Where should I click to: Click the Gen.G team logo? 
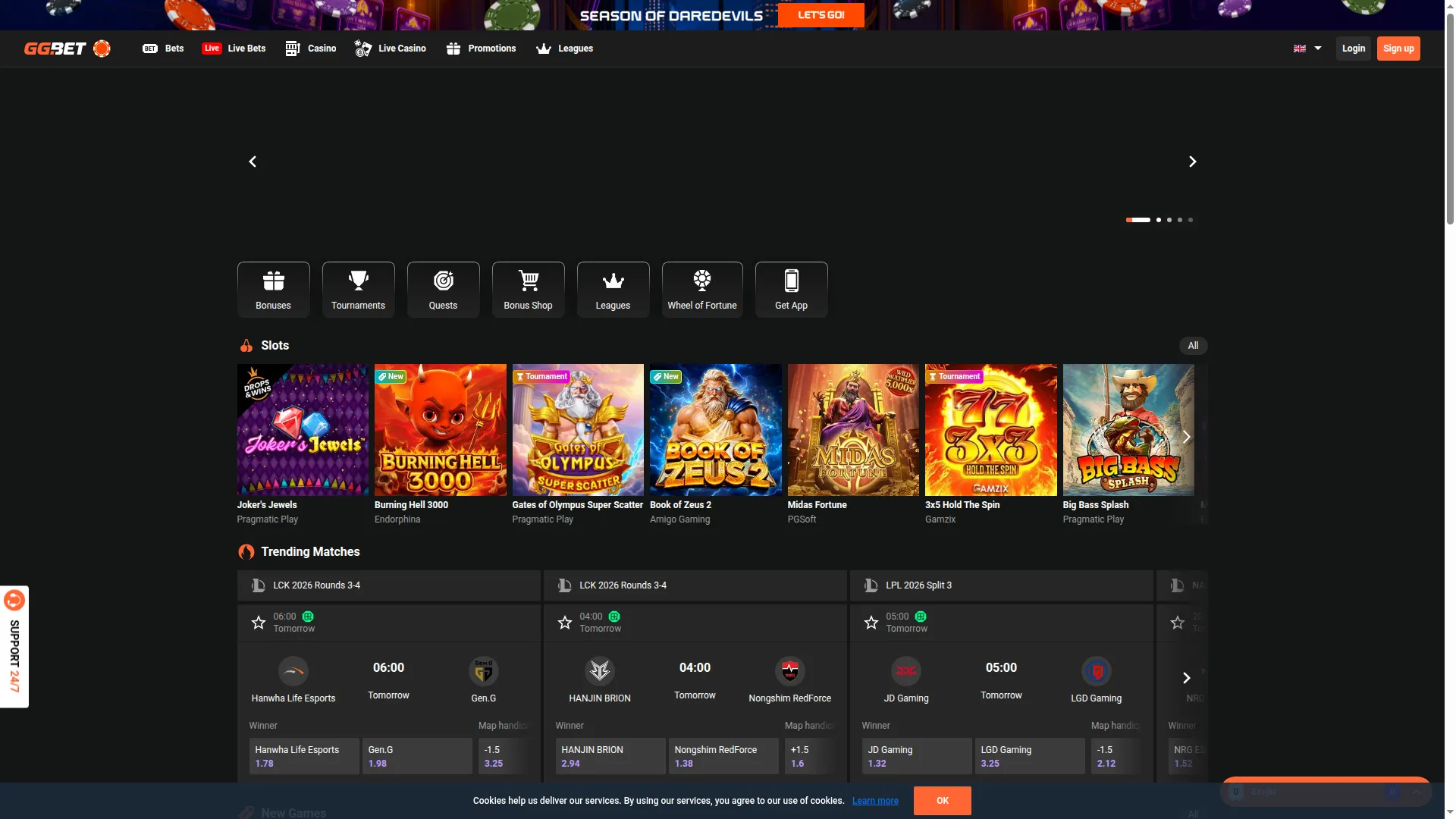click(x=484, y=671)
